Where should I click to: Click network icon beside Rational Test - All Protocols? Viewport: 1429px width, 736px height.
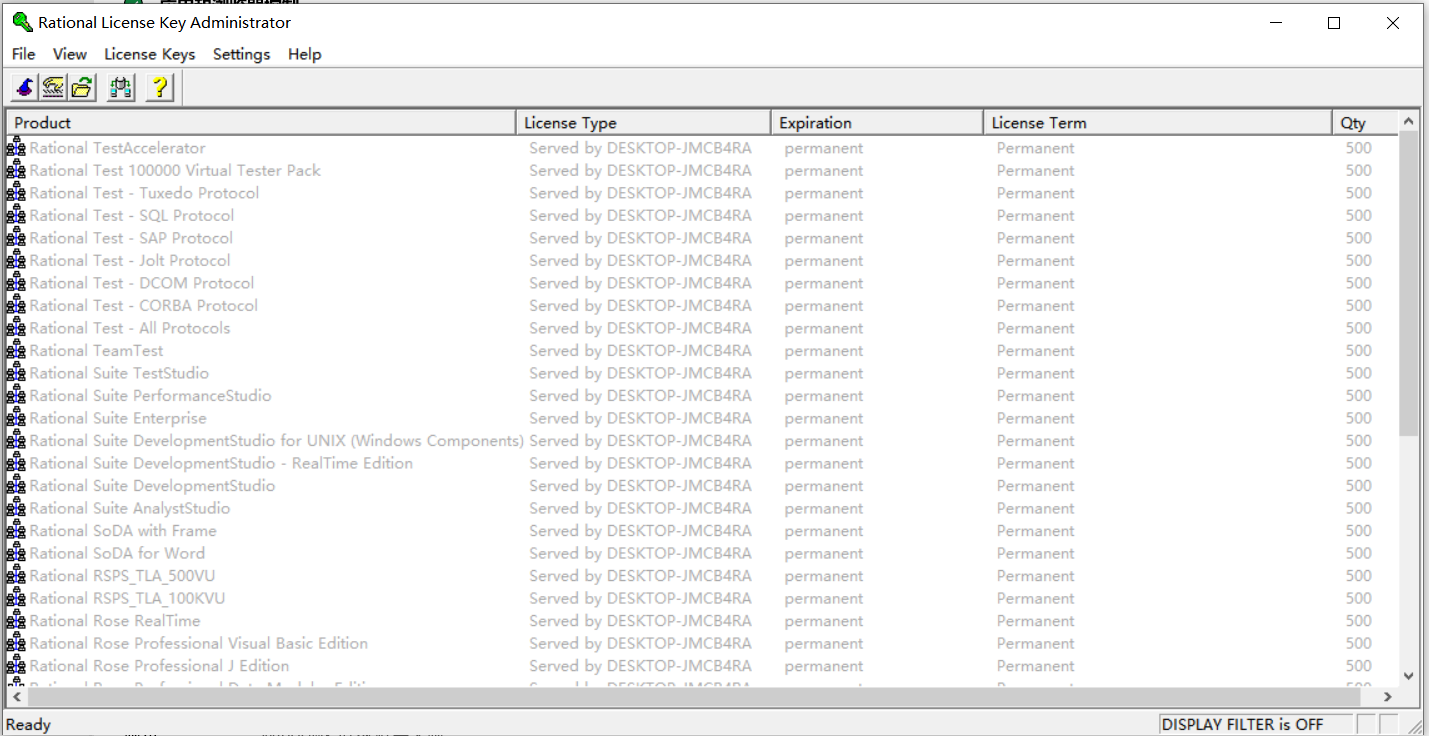coord(16,328)
